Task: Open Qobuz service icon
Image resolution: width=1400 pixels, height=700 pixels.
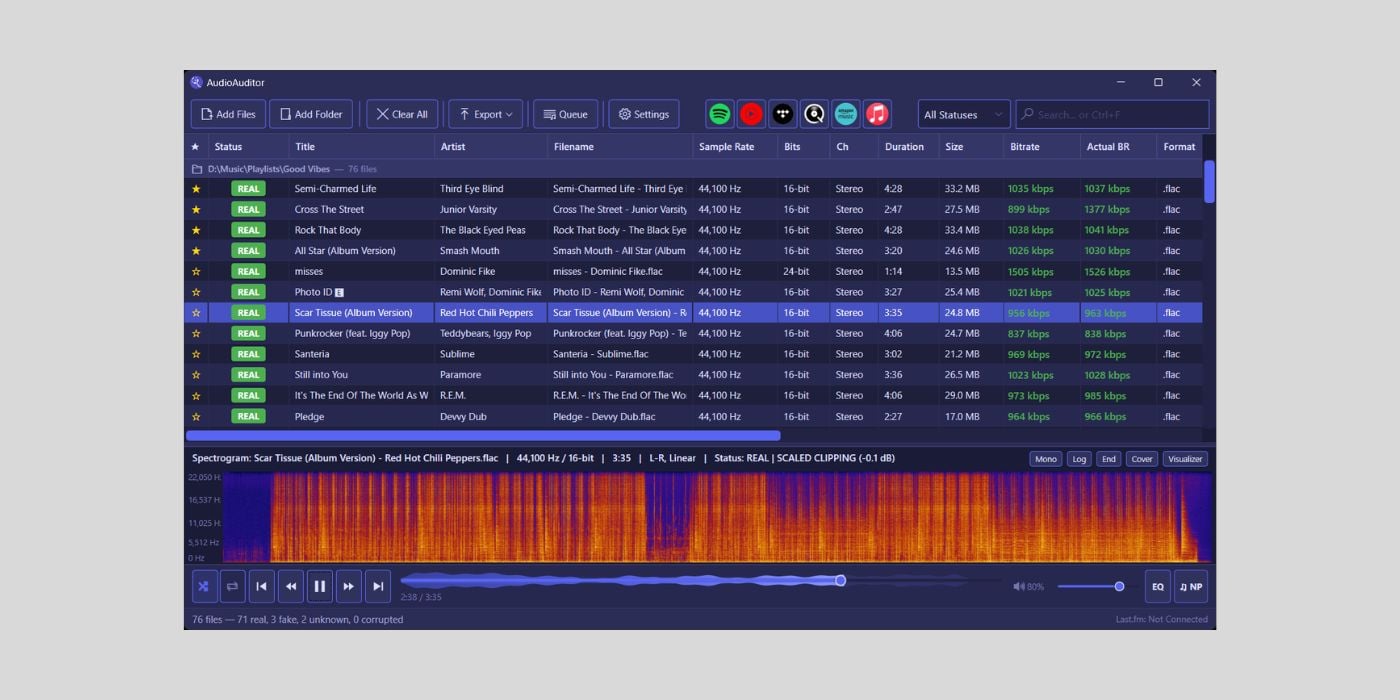Action: tap(815, 114)
